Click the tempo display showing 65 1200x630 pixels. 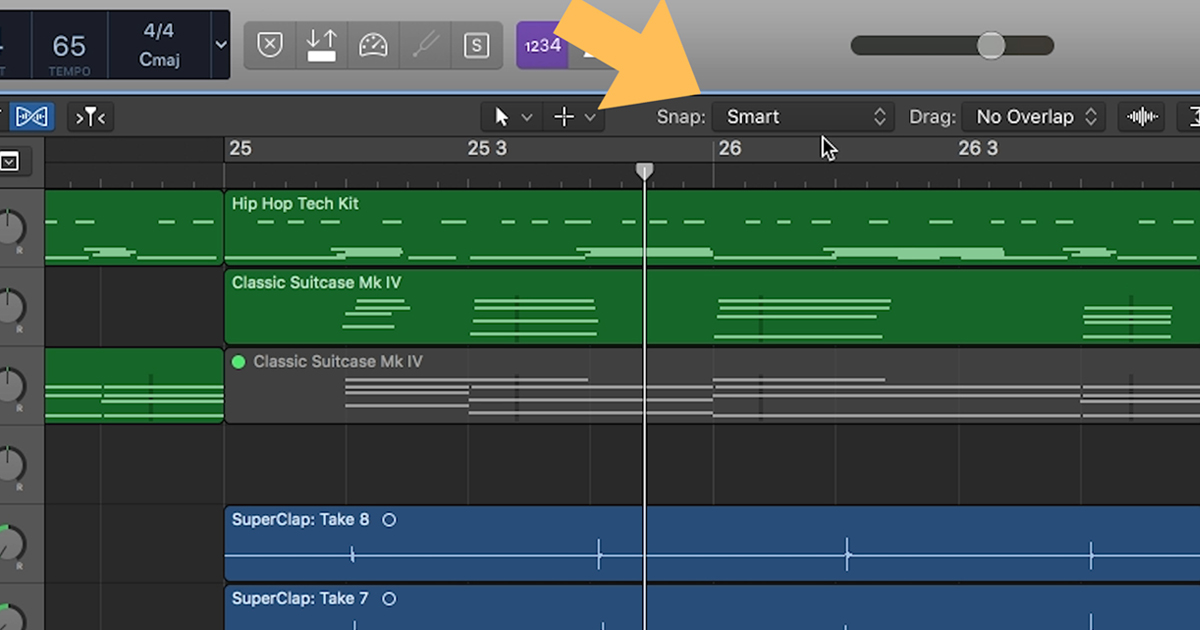point(68,45)
